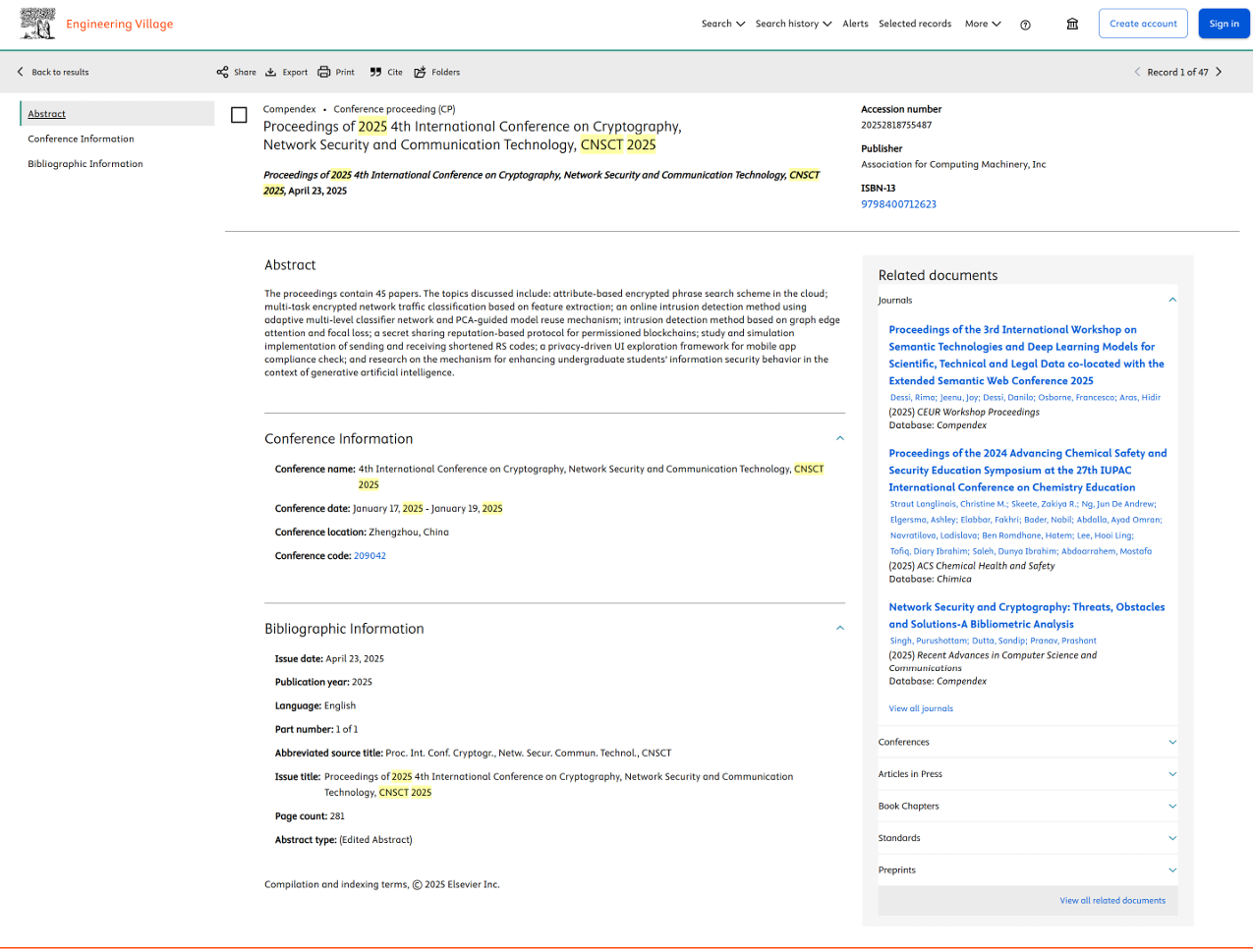This screenshot has width=1253, height=952.
Task: Click the Share icon in toolbar
Action: 222,72
